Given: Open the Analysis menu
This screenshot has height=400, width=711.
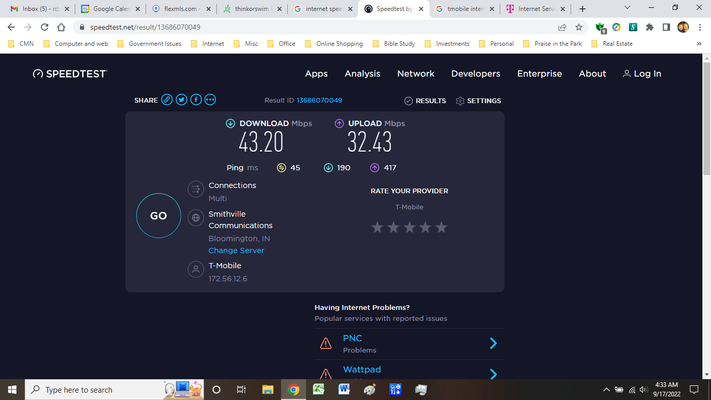Looking at the screenshot, I should pyautogui.click(x=362, y=73).
